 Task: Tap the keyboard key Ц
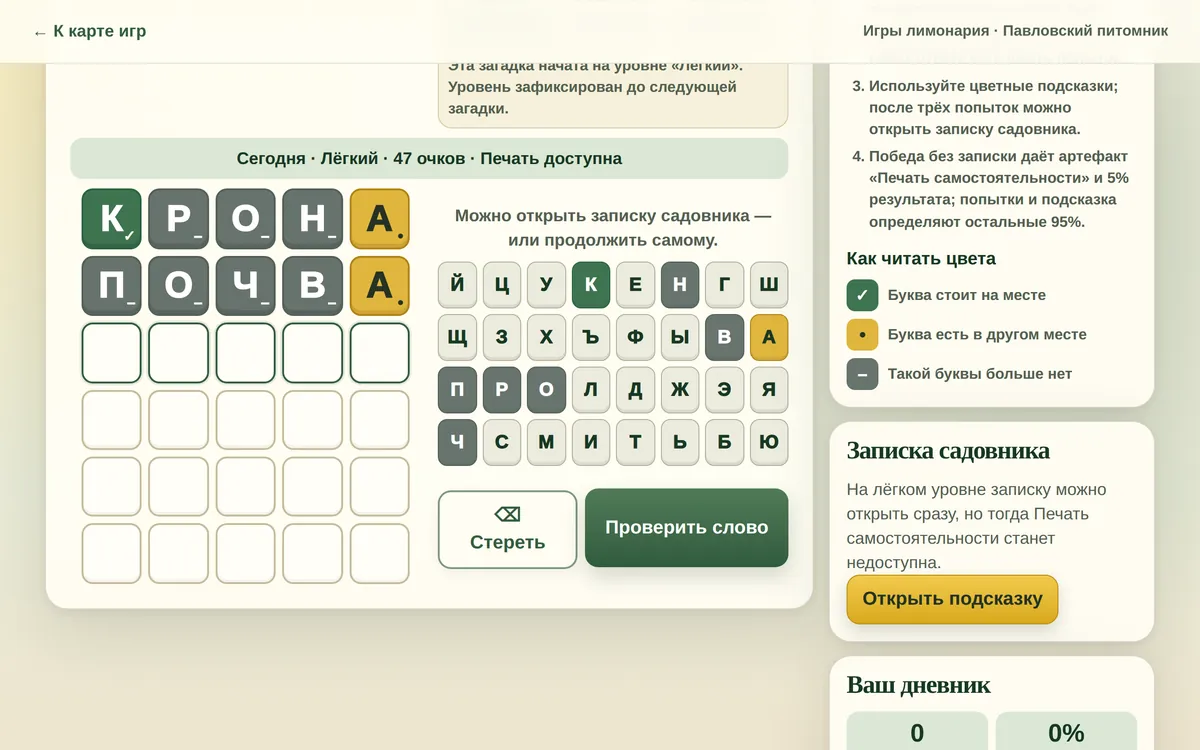[x=502, y=285]
